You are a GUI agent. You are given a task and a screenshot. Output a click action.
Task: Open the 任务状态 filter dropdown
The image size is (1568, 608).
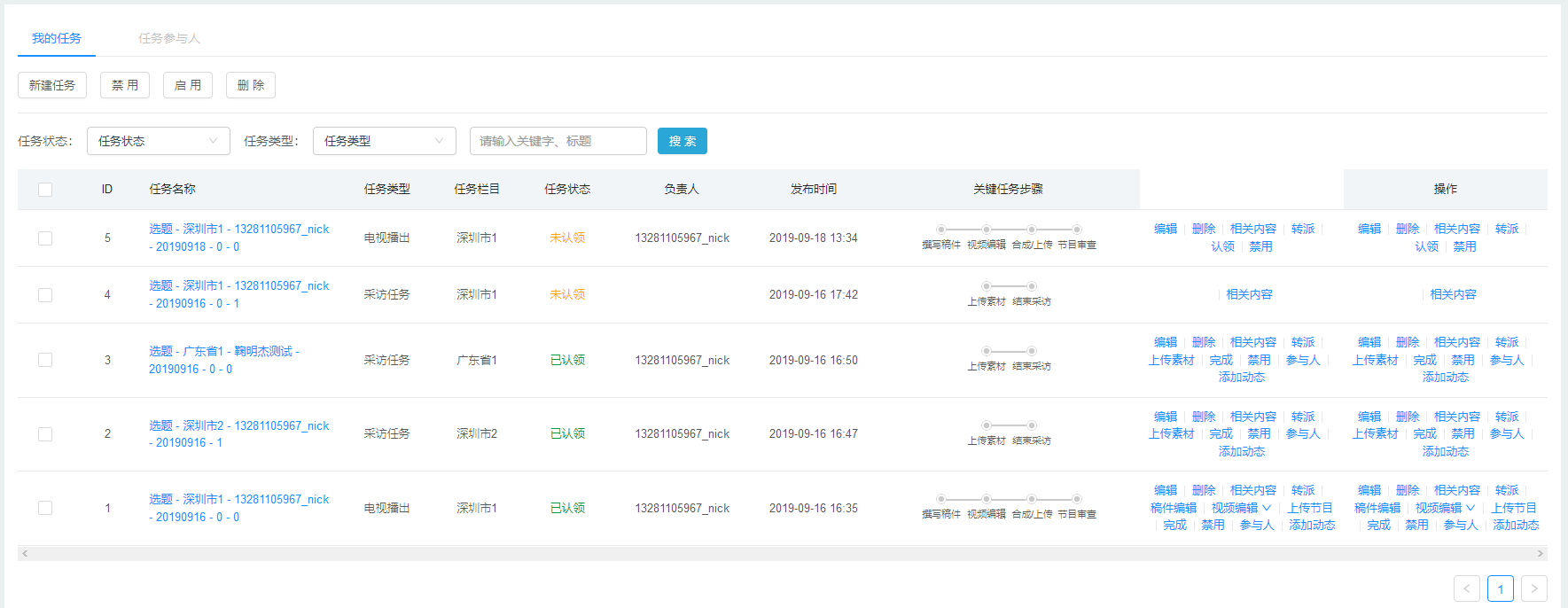click(x=158, y=141)
